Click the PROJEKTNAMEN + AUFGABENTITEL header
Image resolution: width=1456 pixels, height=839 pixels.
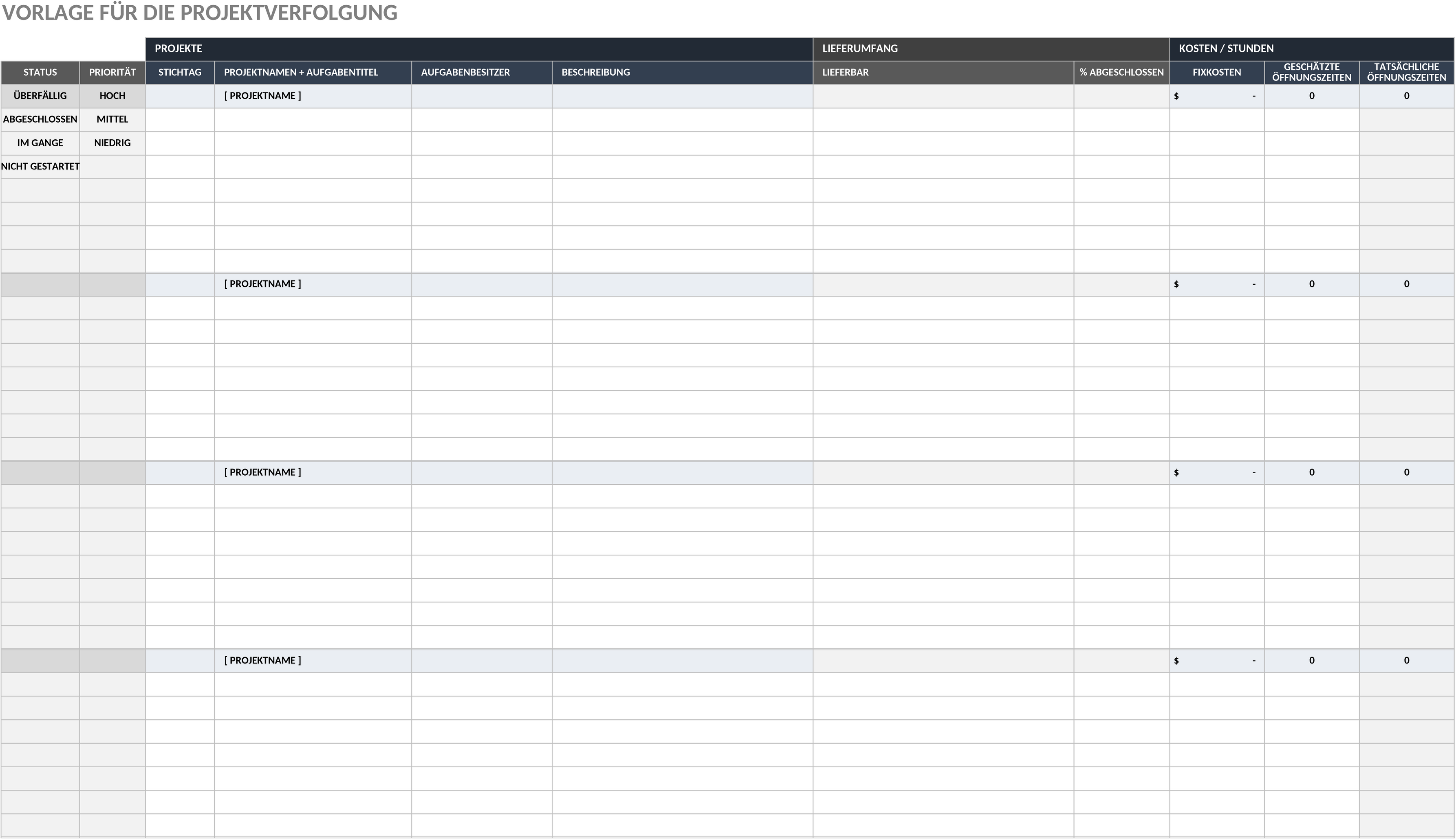313,72
